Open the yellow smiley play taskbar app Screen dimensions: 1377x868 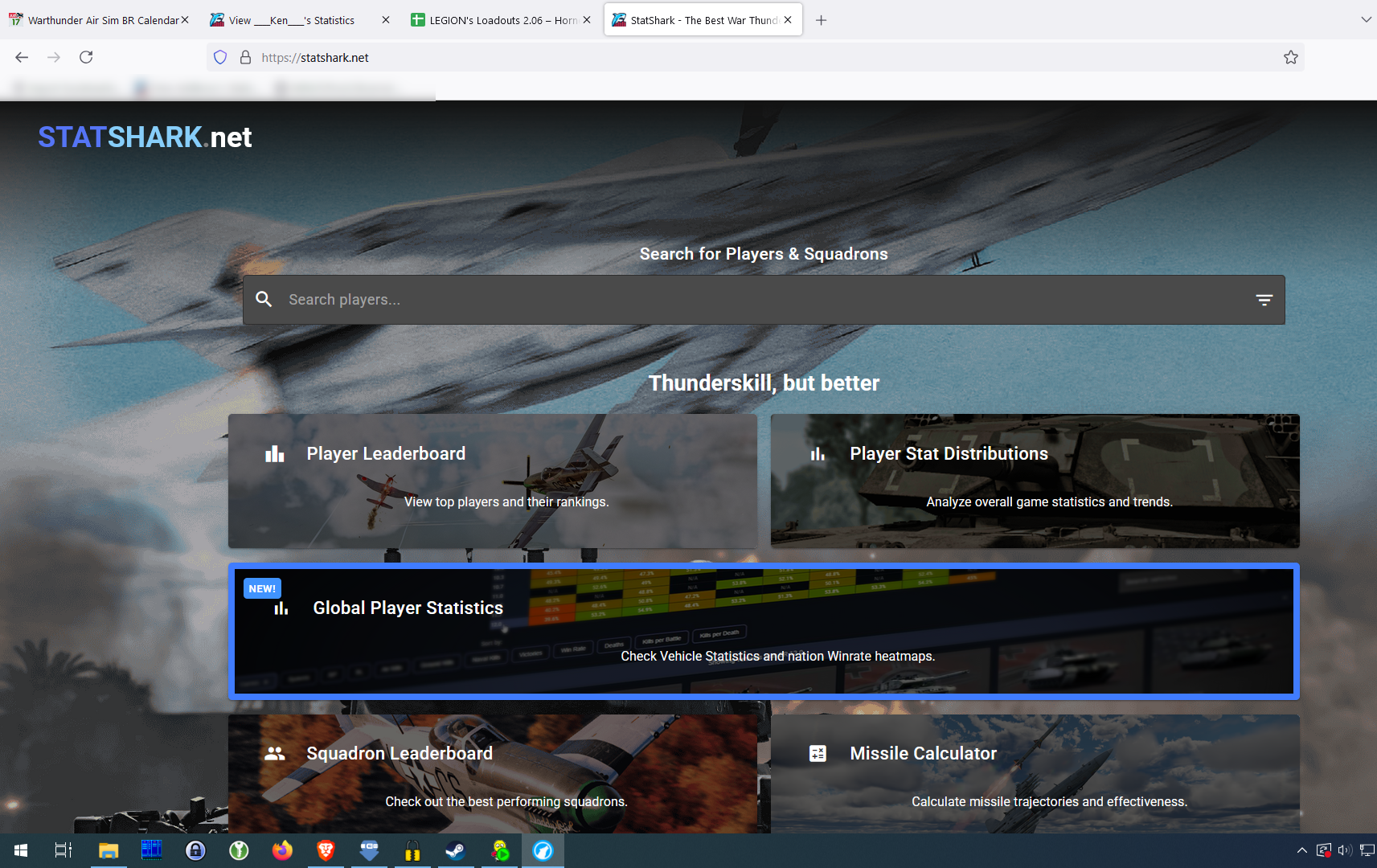[500, 850]
